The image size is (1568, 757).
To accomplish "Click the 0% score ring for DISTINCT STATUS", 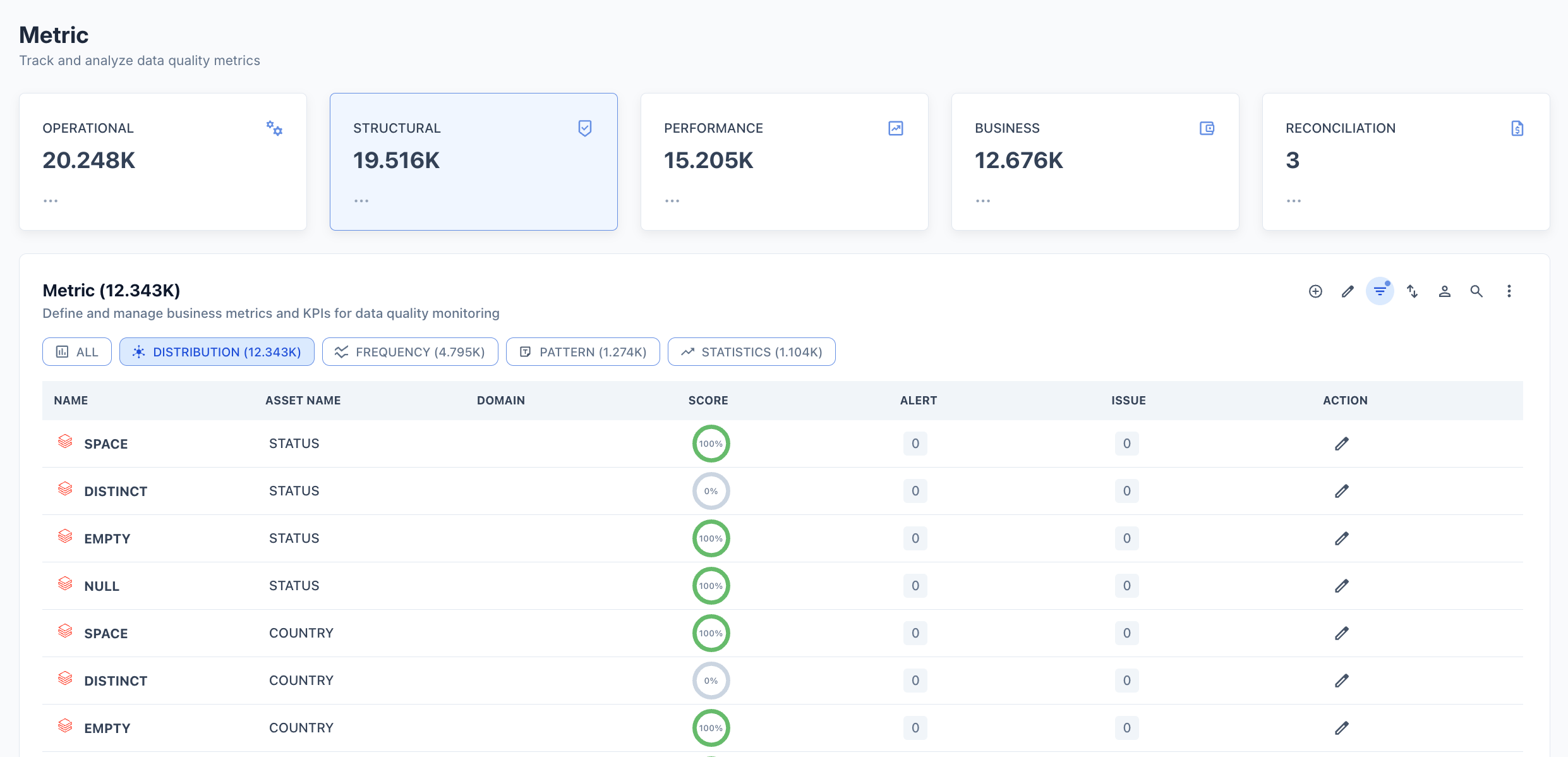I will (x=711, y=491).
